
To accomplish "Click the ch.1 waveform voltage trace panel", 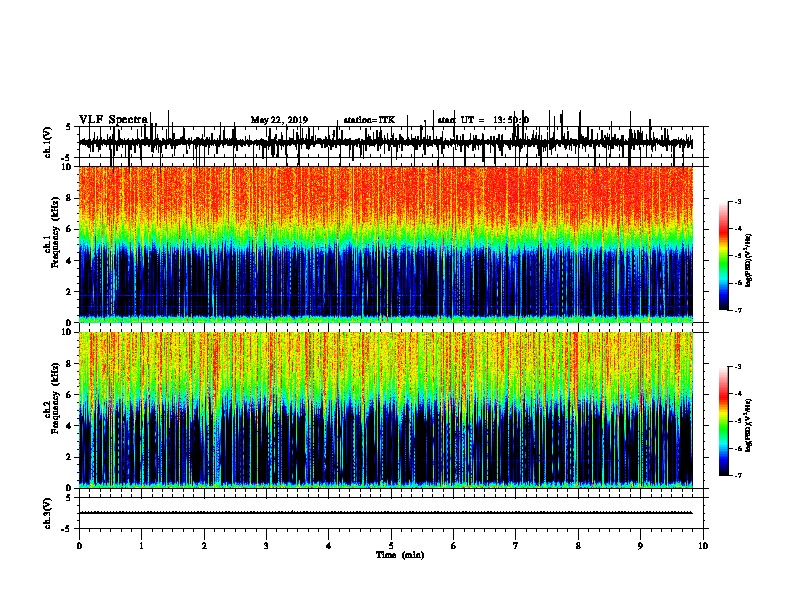I will (x=391, y=142).
